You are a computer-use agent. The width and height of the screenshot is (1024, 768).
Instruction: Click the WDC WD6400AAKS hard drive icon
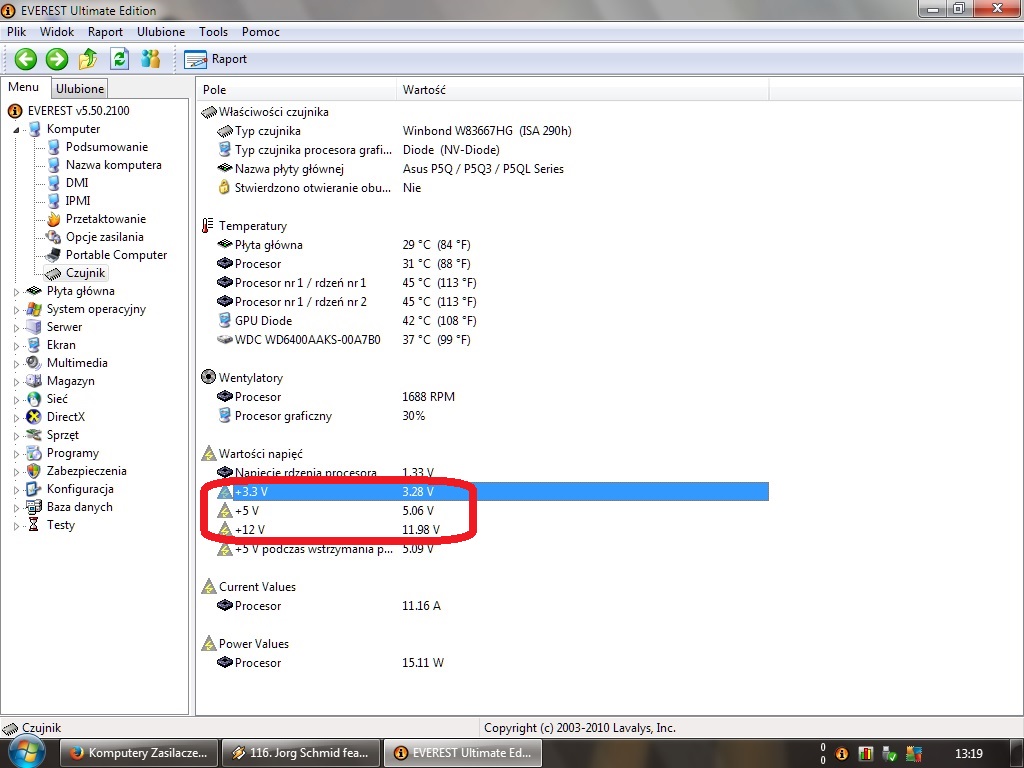[225, 340]
